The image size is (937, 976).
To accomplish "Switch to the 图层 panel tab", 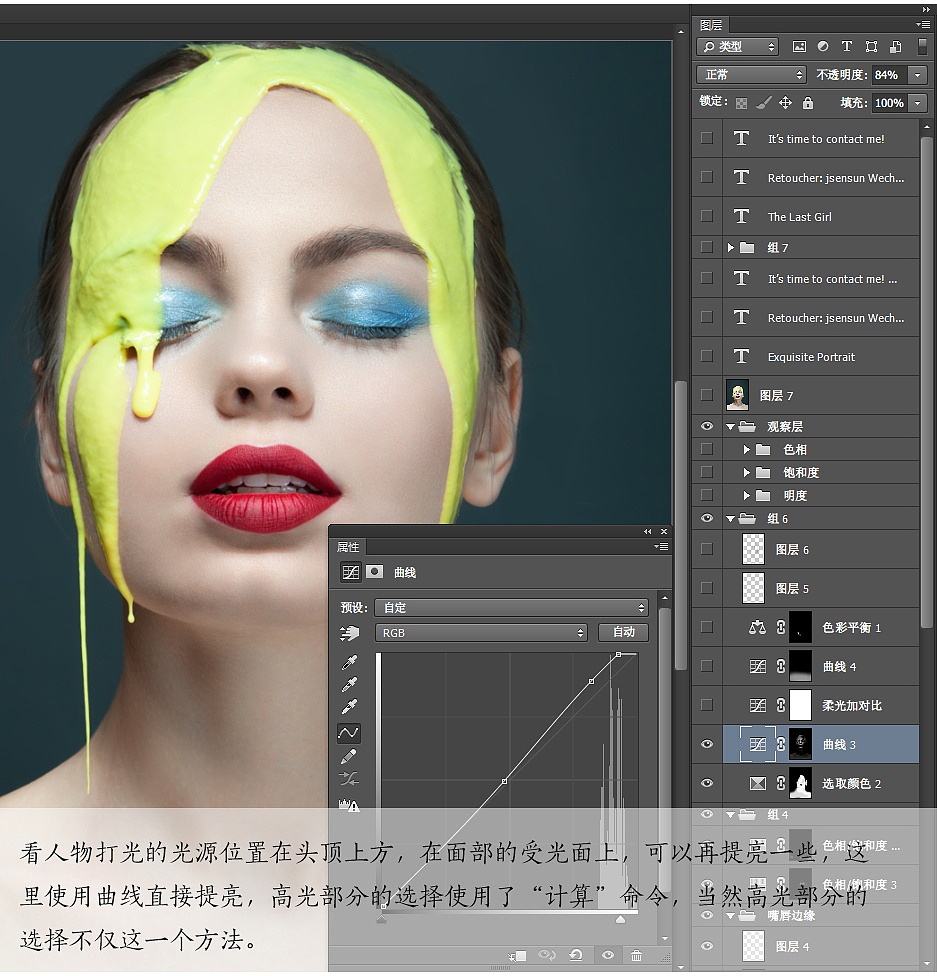I will click(x=711, y=25).
